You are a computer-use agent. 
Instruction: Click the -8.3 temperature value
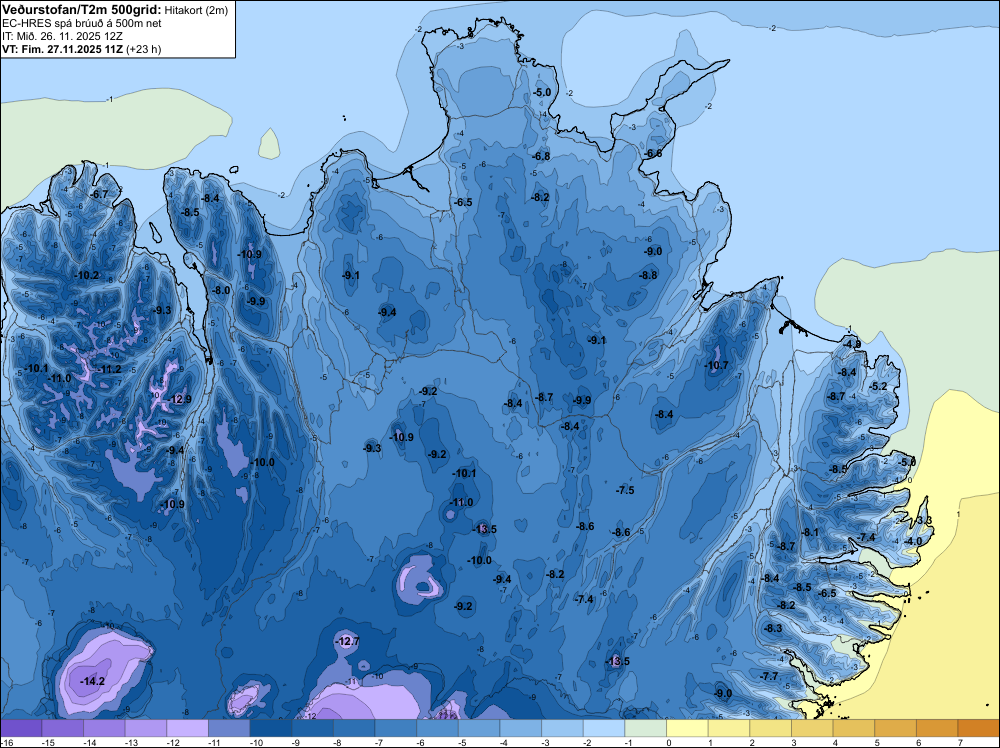point(773,628)
